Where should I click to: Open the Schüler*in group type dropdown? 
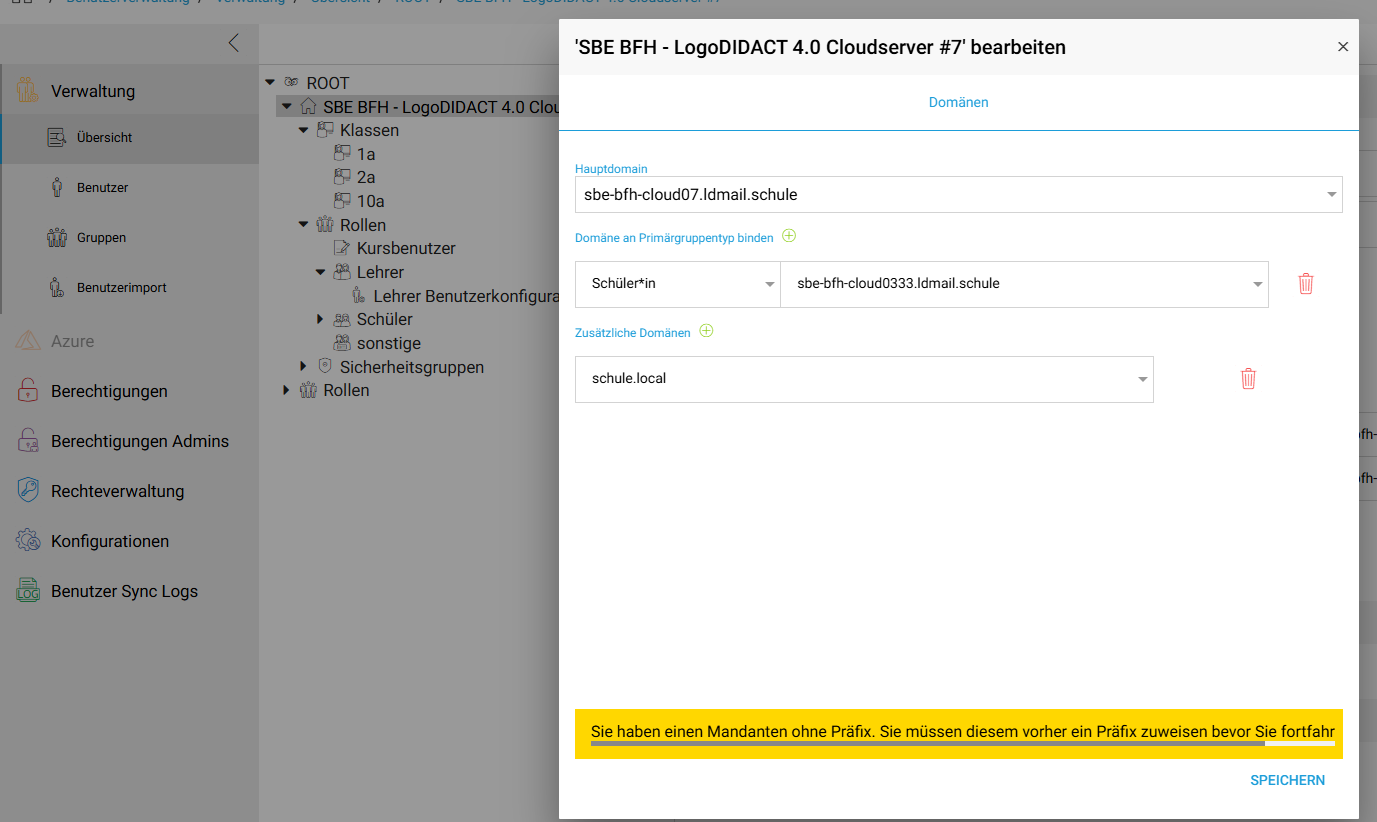[x=677, y=284]
